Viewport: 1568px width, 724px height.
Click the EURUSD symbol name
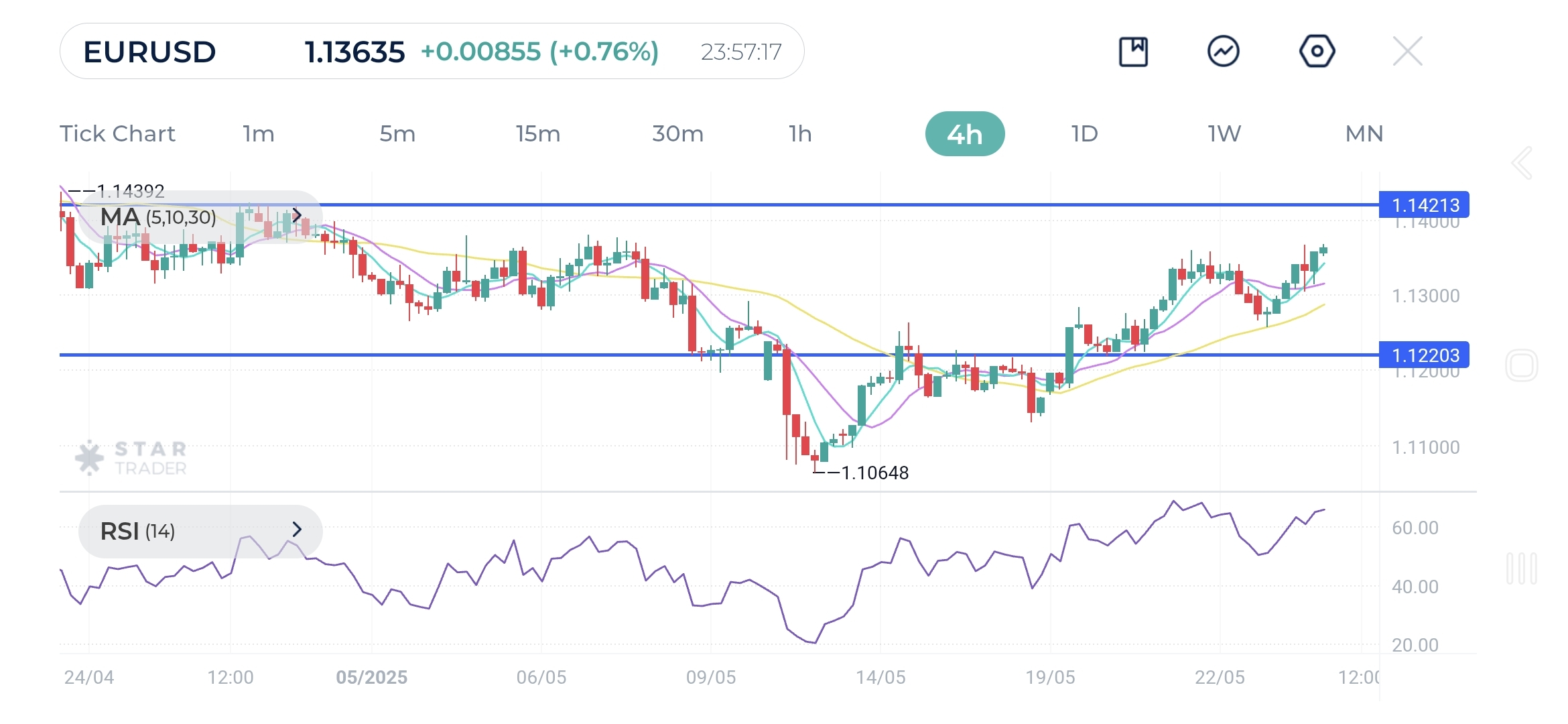click(149, 50)
